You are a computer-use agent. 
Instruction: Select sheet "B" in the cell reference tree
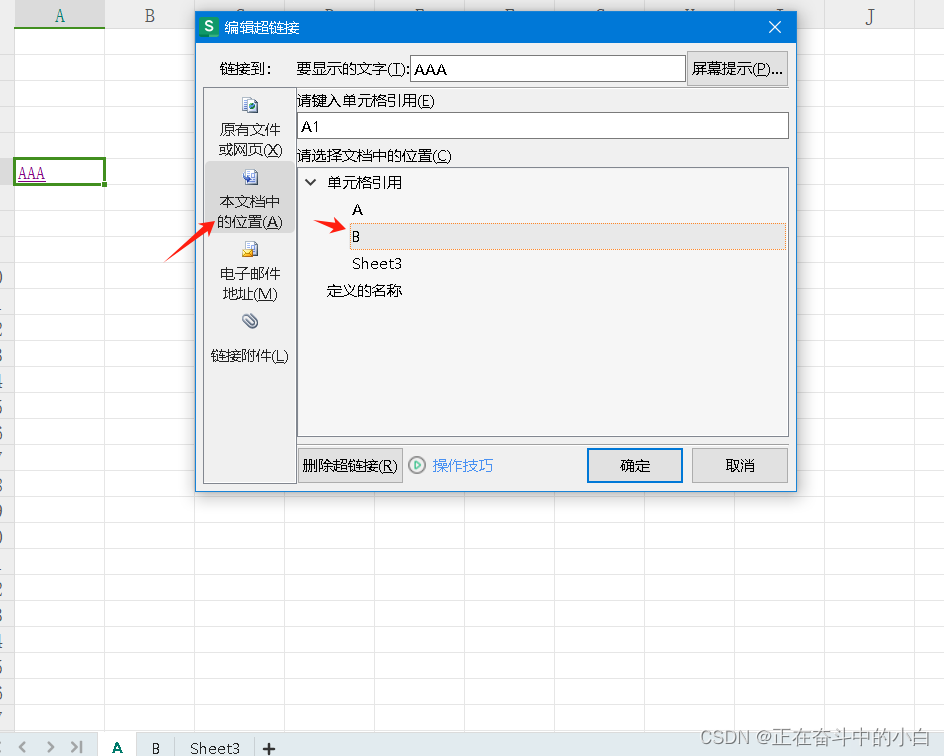(356, 236)
